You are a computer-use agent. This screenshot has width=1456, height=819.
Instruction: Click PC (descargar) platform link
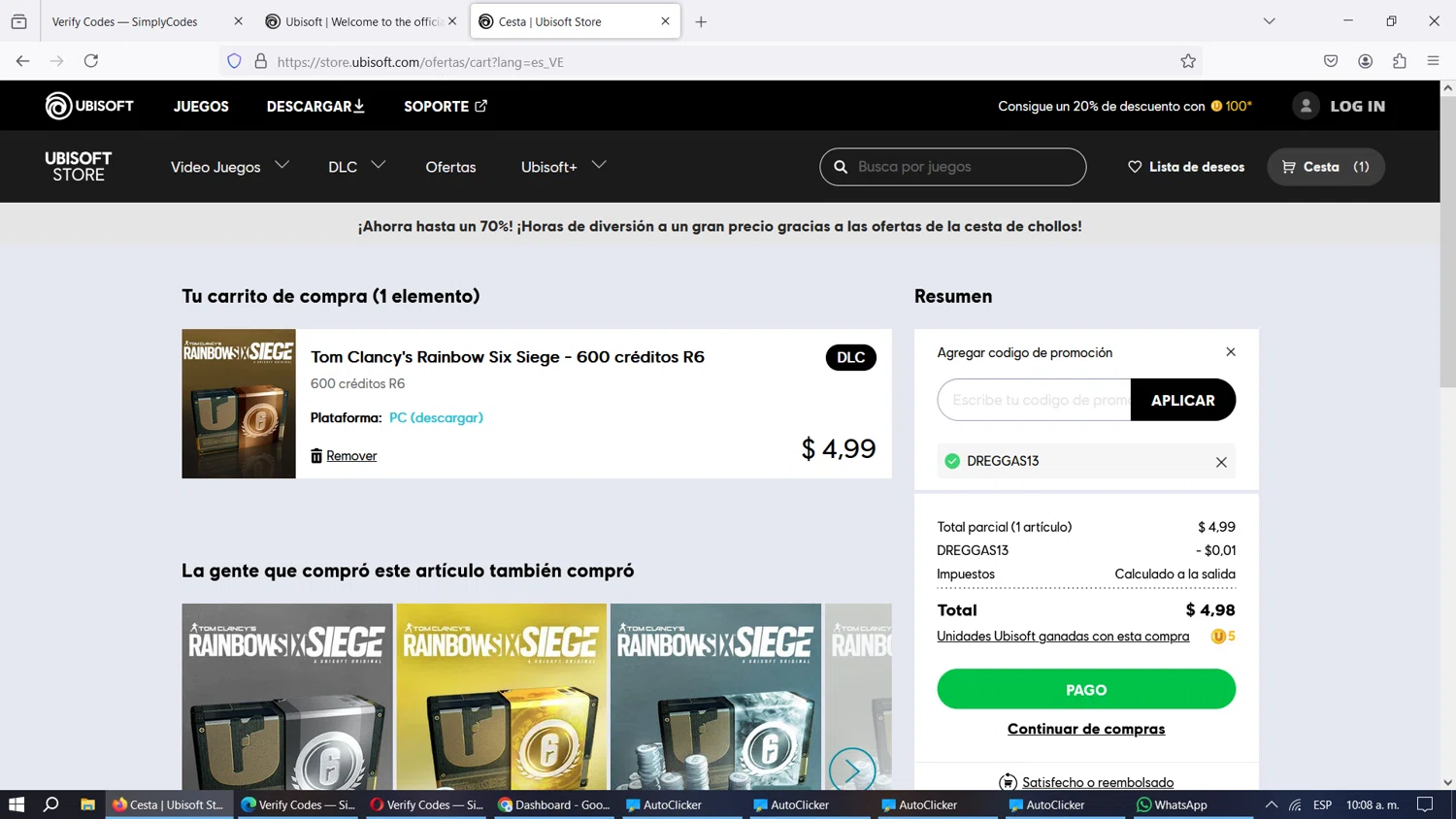click(436, 417)
